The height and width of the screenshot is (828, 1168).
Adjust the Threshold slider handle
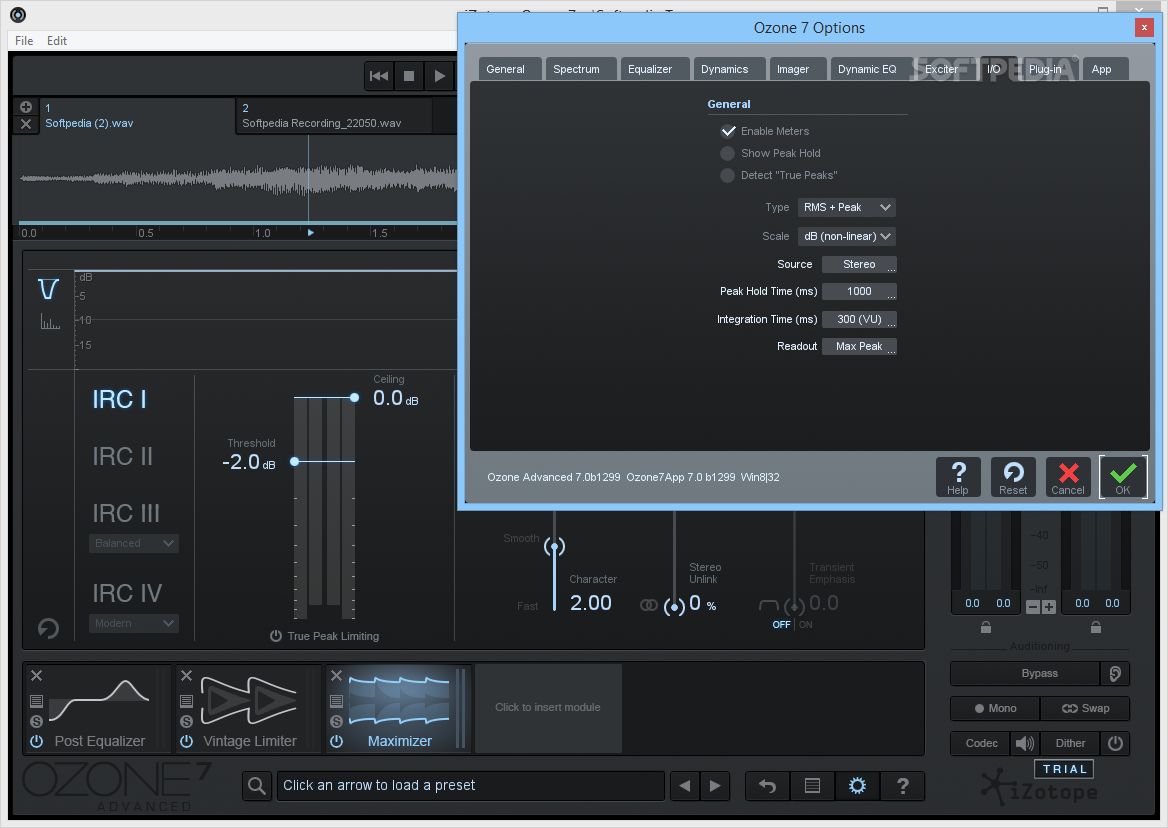click(295, 462)
